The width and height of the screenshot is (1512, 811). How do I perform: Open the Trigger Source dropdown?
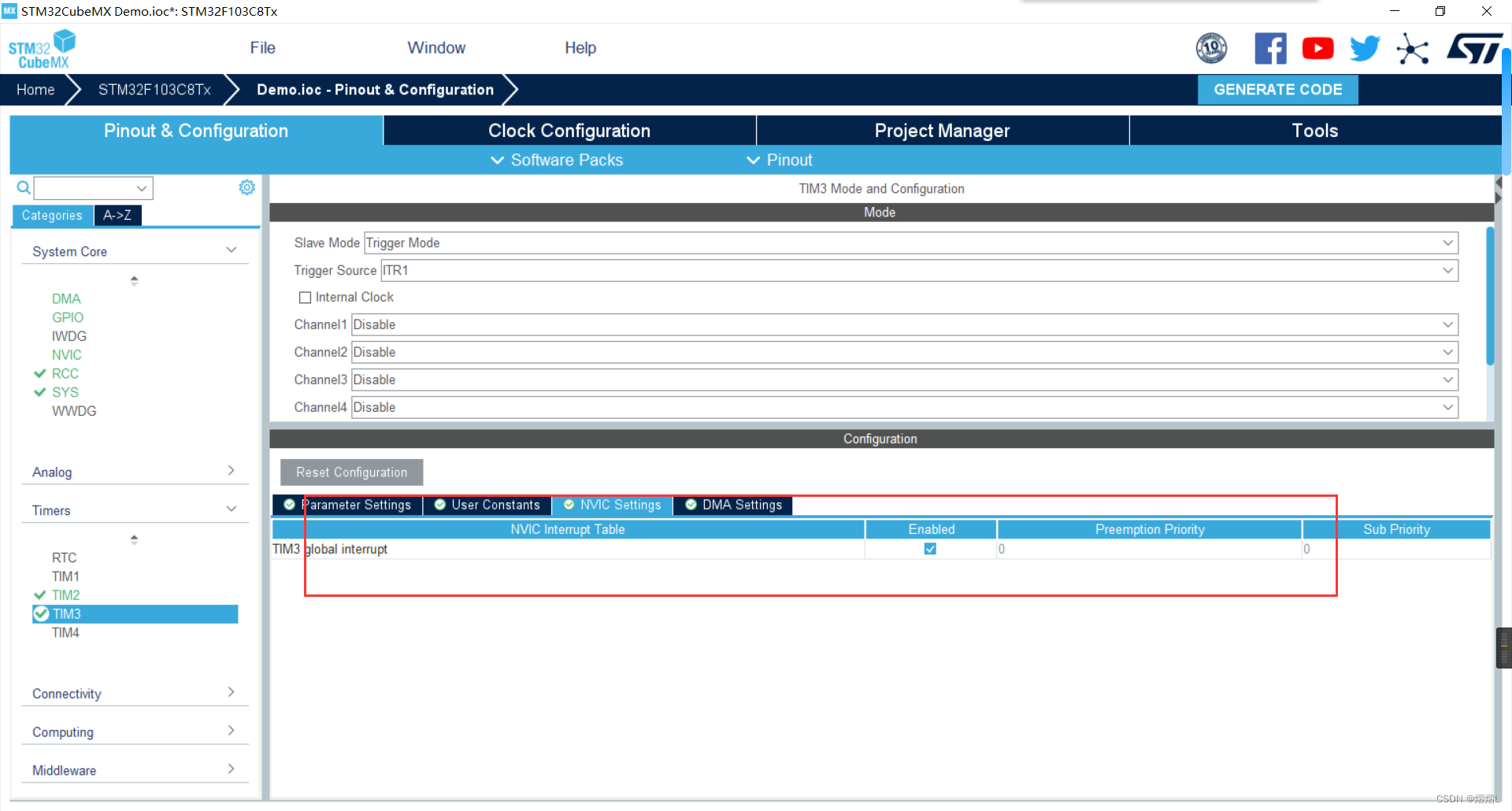919,271
